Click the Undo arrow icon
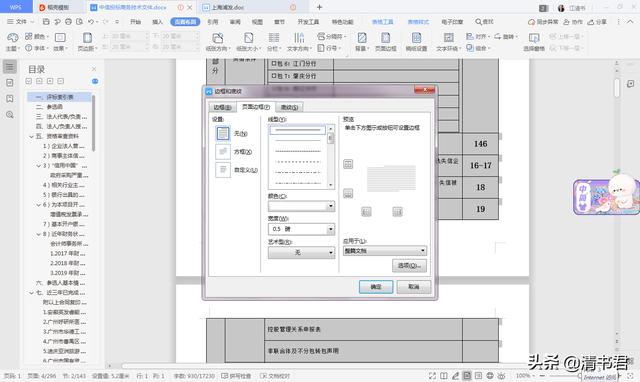 [91, 22]
